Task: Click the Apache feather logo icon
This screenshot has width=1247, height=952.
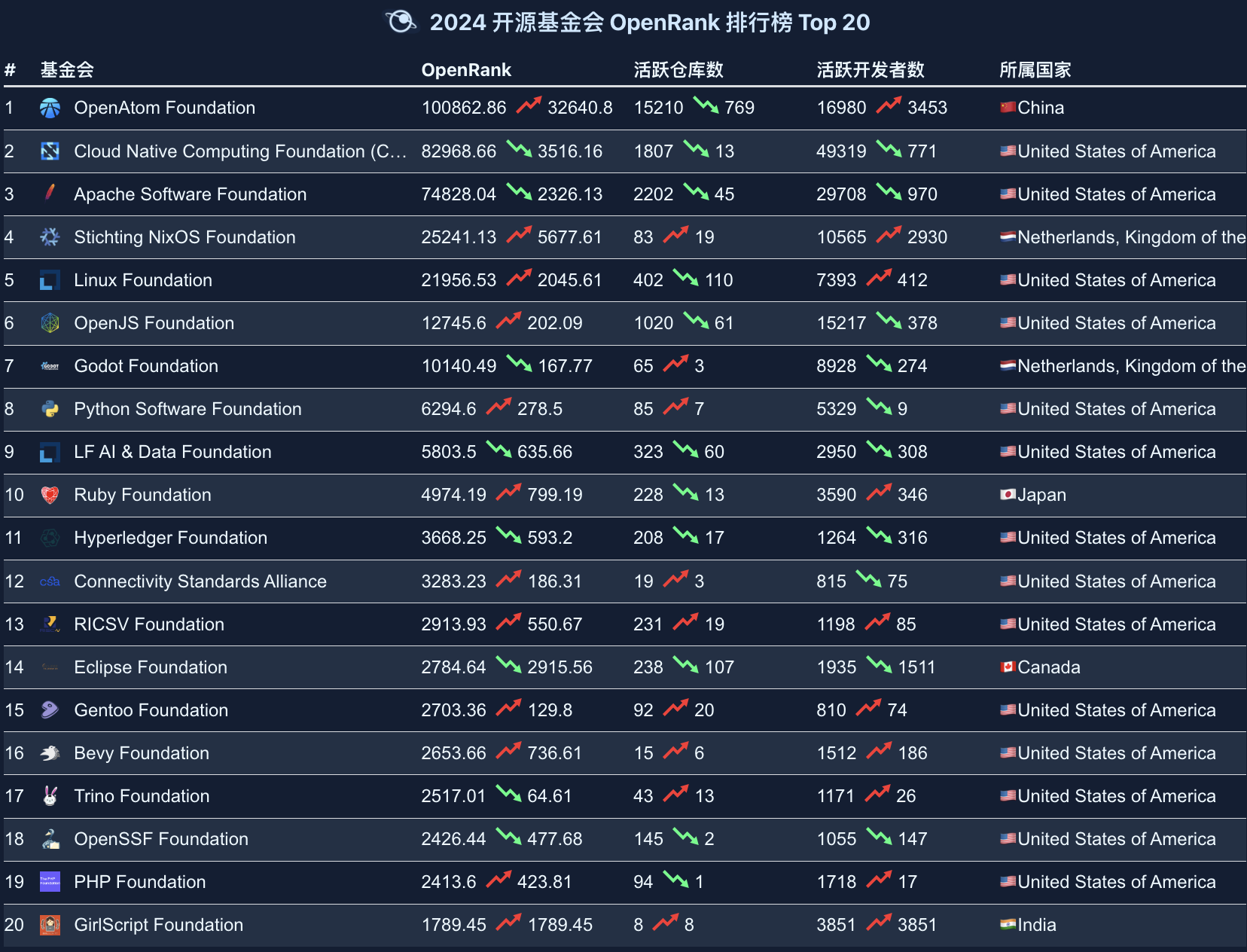Action: click(x=50, y=194)
